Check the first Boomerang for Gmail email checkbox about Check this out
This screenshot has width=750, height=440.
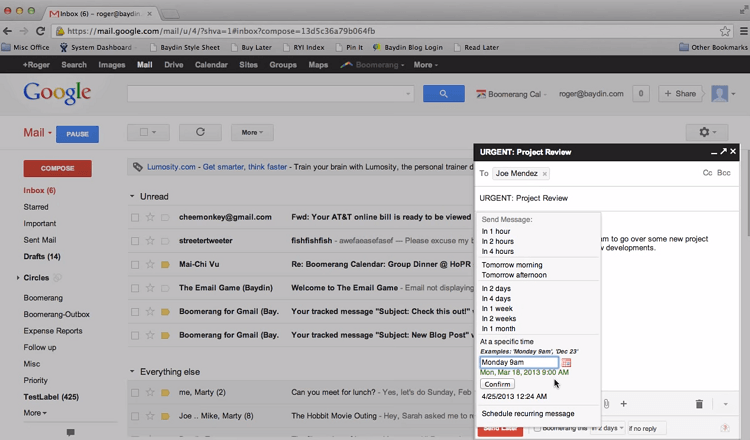click(x=135, y=312)
